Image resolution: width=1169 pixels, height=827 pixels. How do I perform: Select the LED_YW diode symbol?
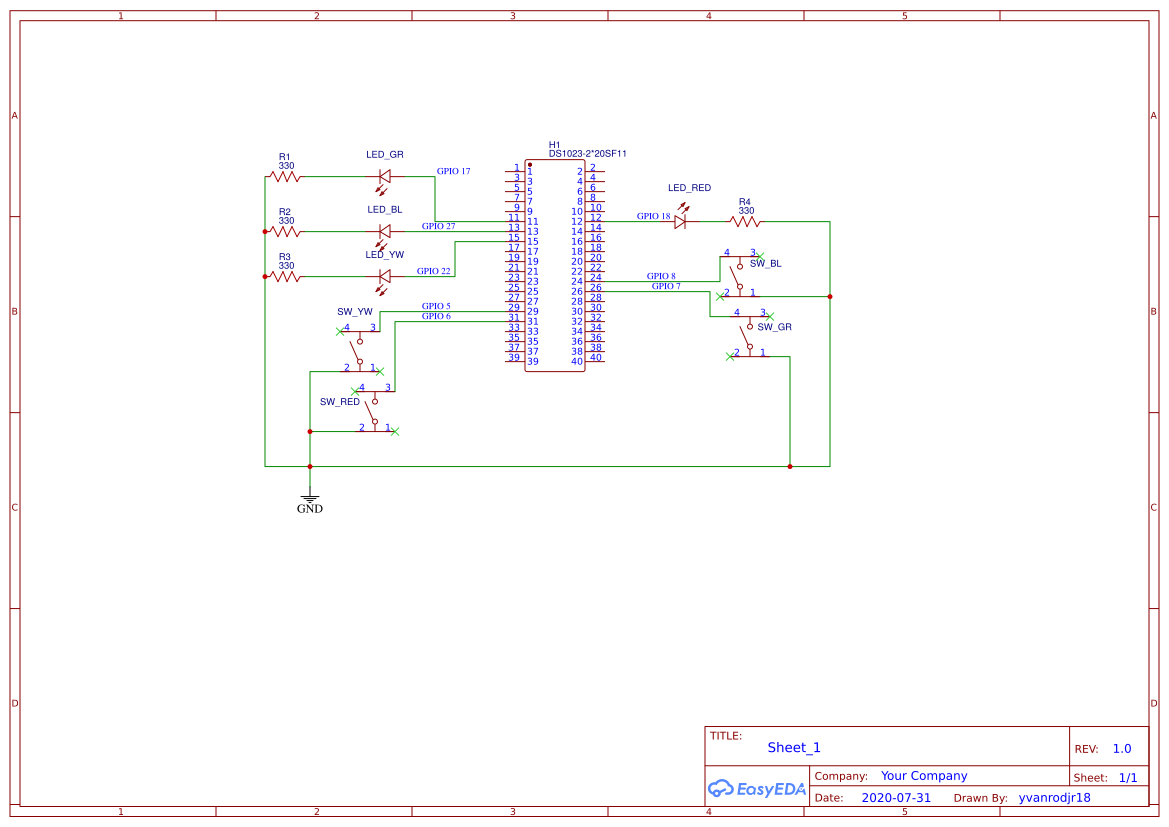385,280
